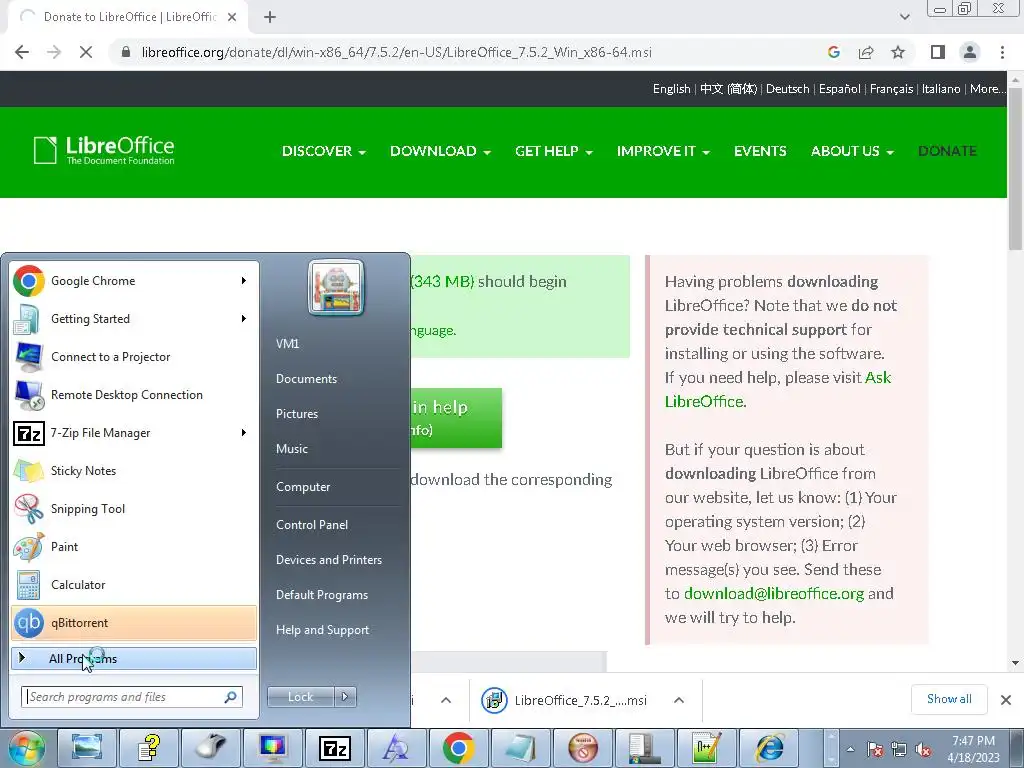Close the downloads bar
This screenshot has width=1024, height=768.
[1006, 700]
